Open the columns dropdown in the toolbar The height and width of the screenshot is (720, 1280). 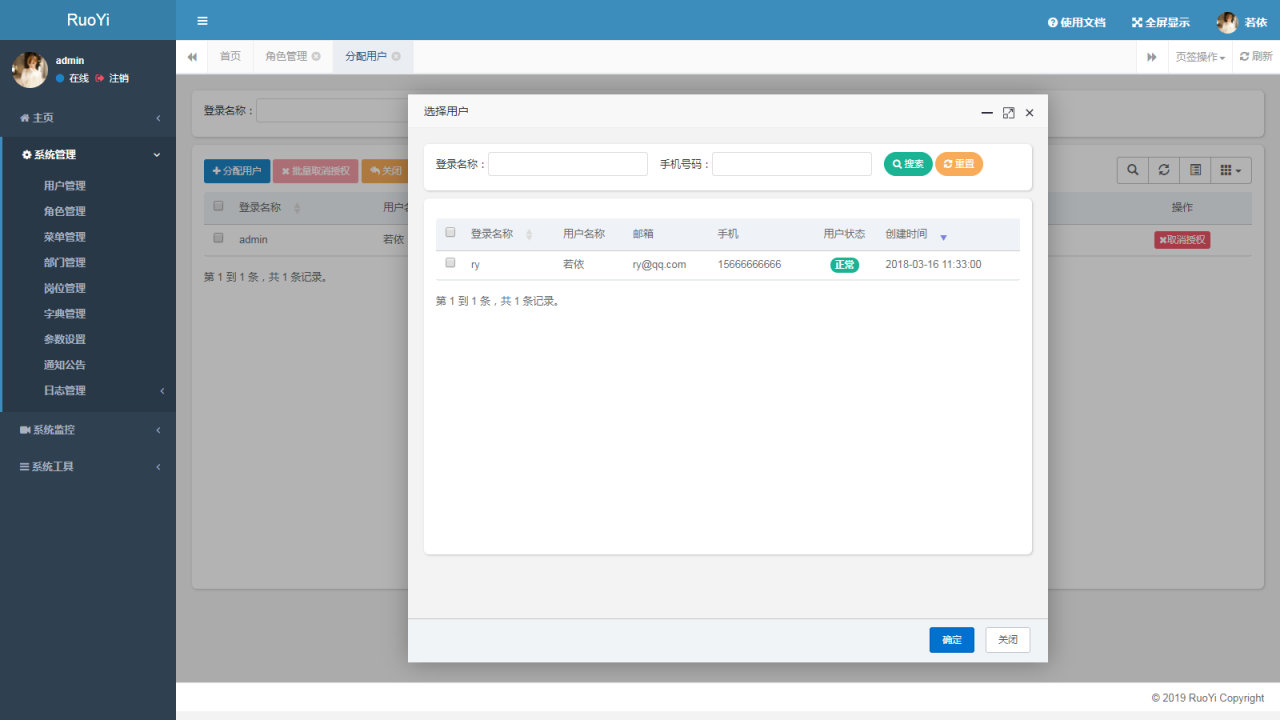(1231, 170)
